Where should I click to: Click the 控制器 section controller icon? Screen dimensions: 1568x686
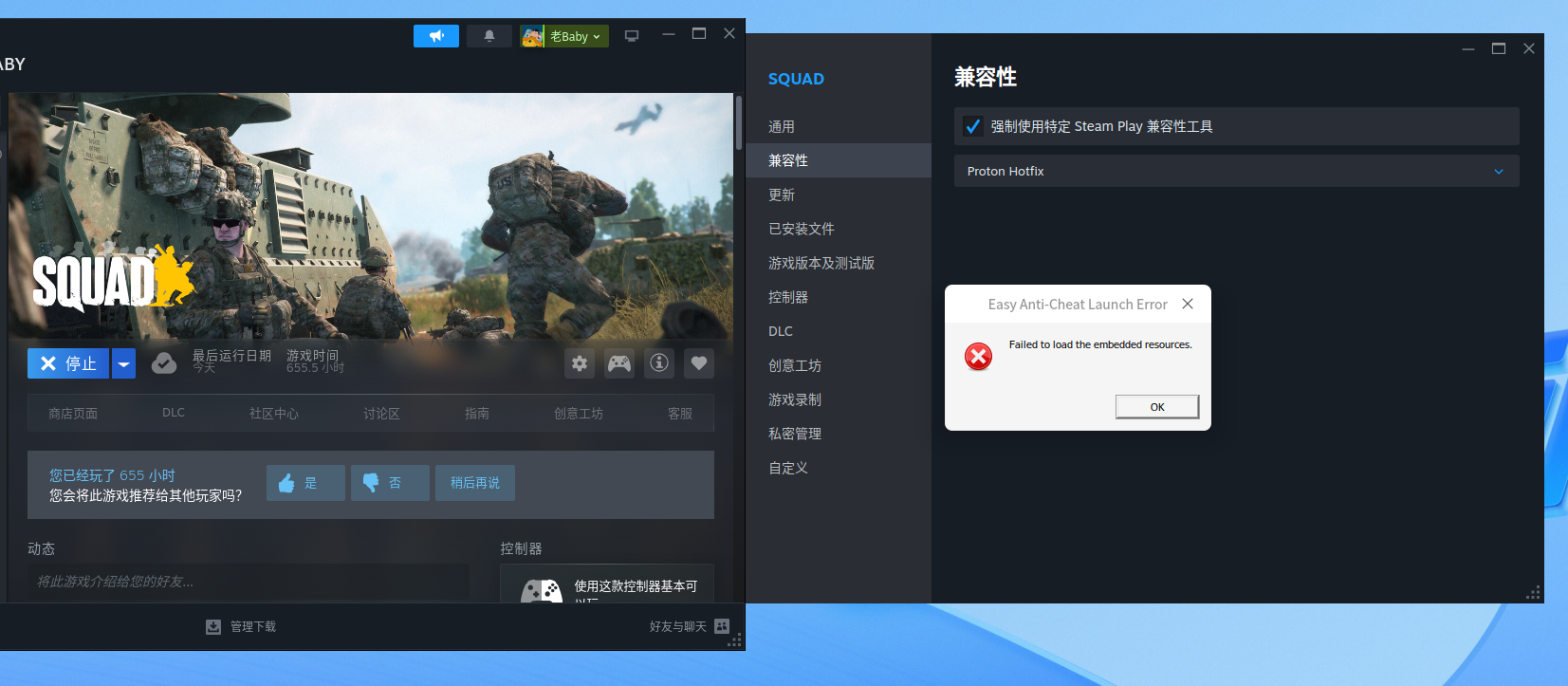542,592
